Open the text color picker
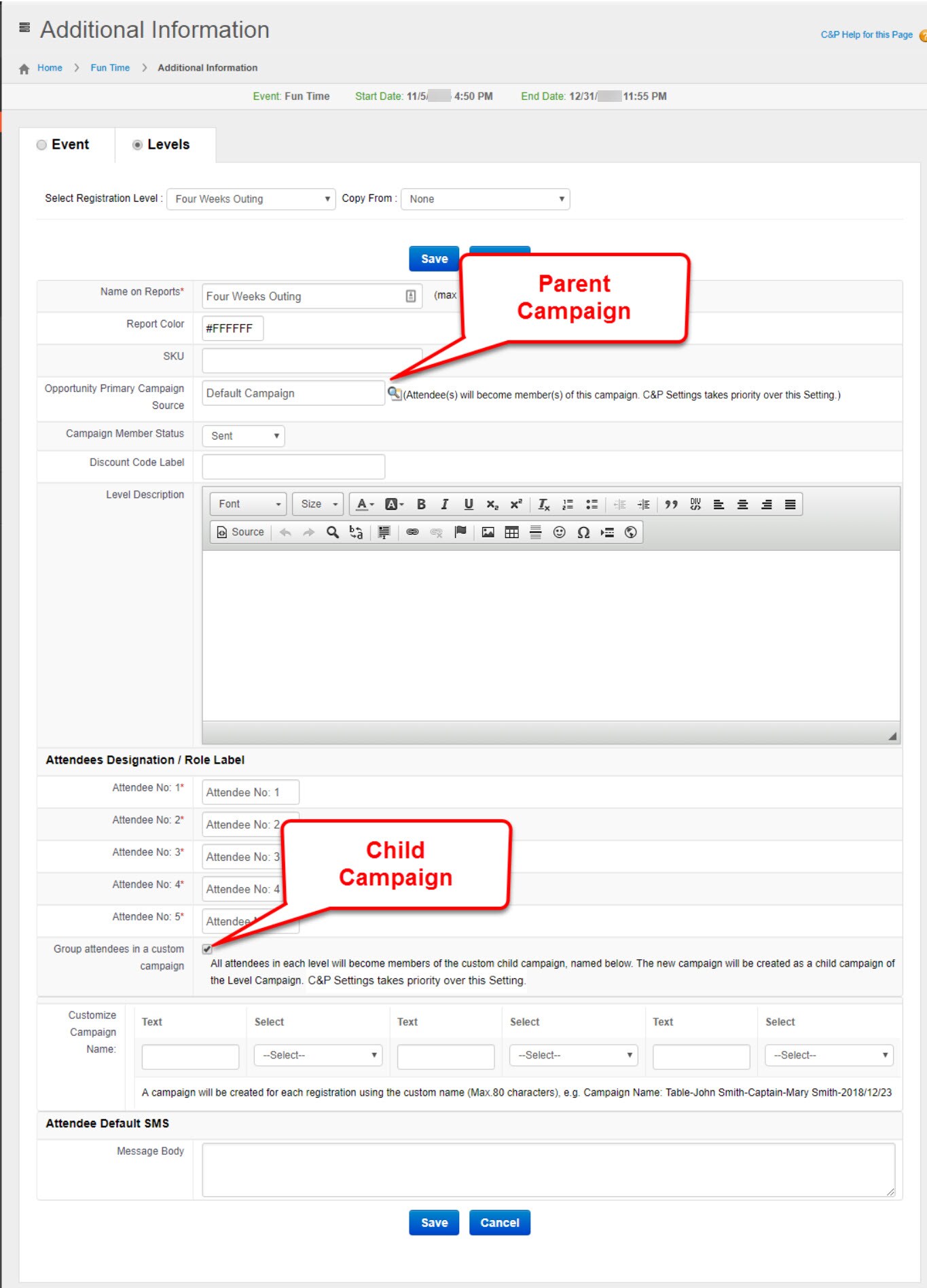927x1288 pixels. pyautogui.click(x=365, y=504)
